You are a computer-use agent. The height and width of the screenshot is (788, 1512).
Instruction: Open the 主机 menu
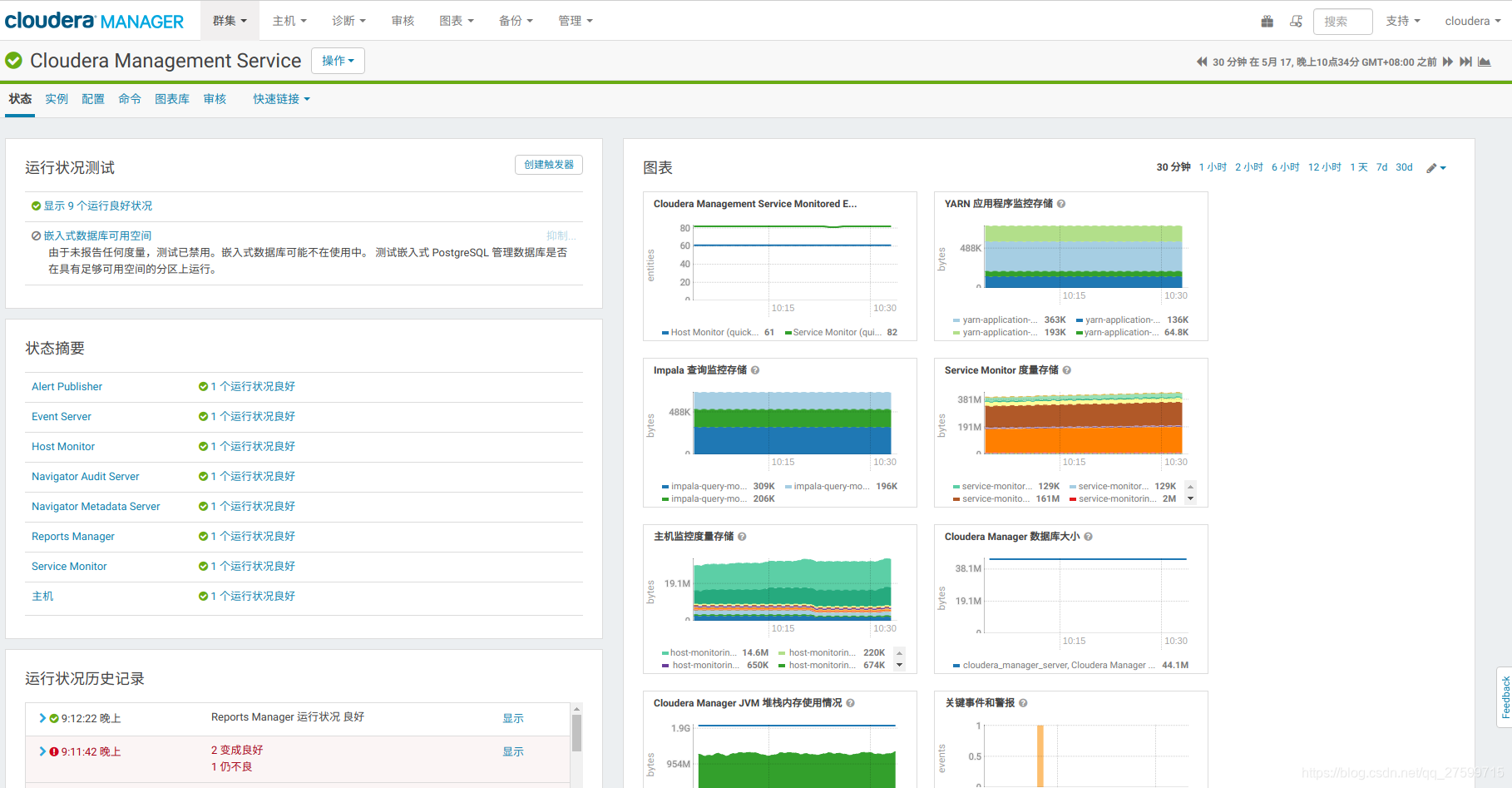(x=289, y=21)
